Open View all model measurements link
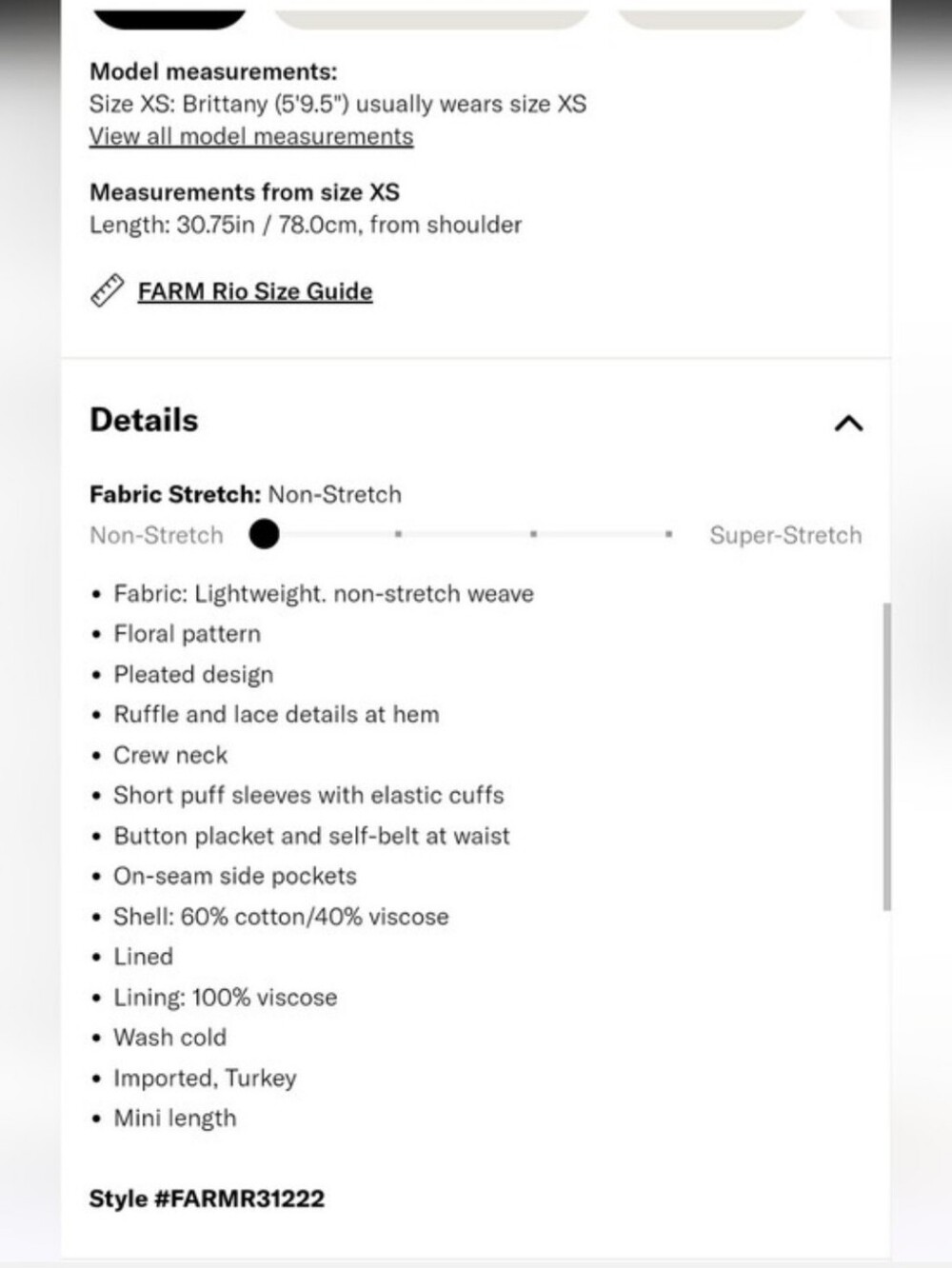The height and width of the screenshot is (1268, 952). coord(251,136)
